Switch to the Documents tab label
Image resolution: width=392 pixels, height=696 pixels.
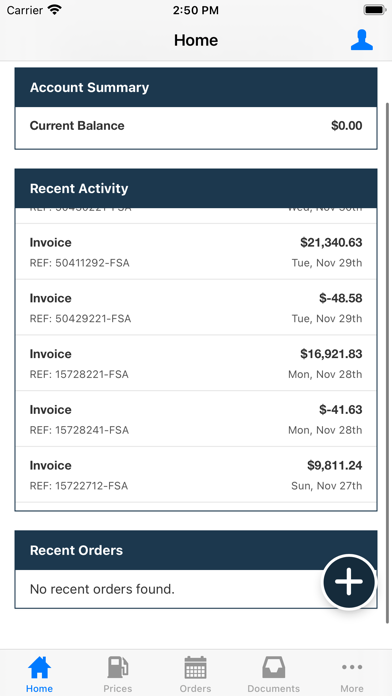(x=273, y=688)
